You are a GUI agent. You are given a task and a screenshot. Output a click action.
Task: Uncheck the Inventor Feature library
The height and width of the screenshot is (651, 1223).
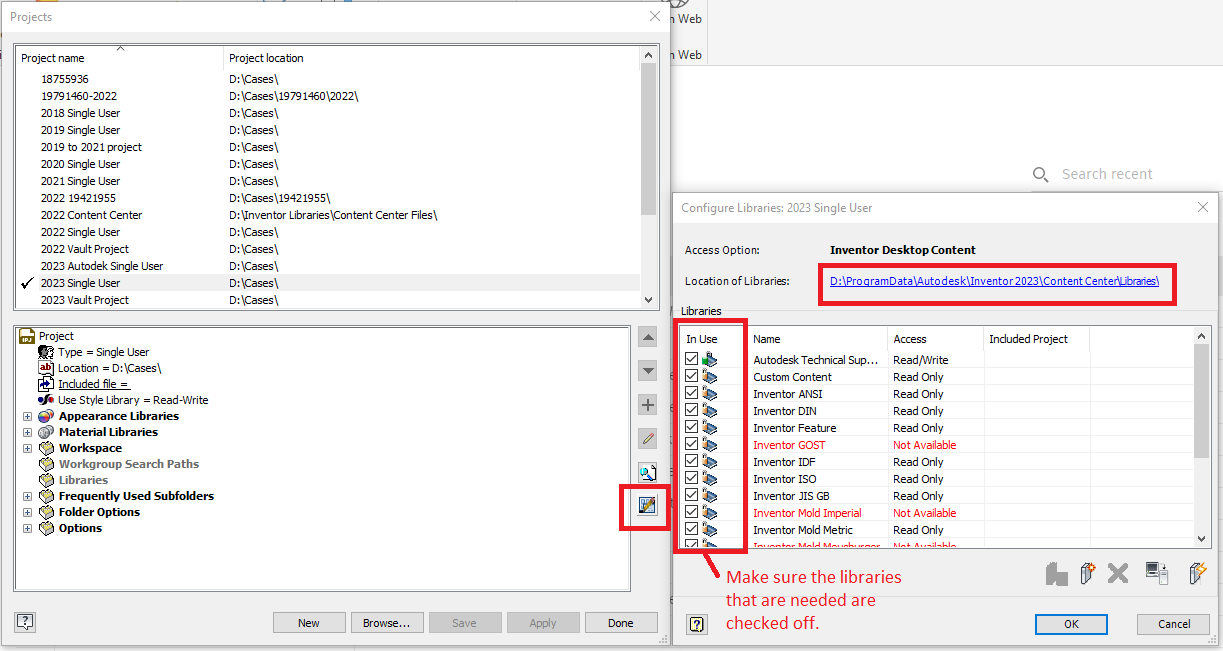coord(692,427)
